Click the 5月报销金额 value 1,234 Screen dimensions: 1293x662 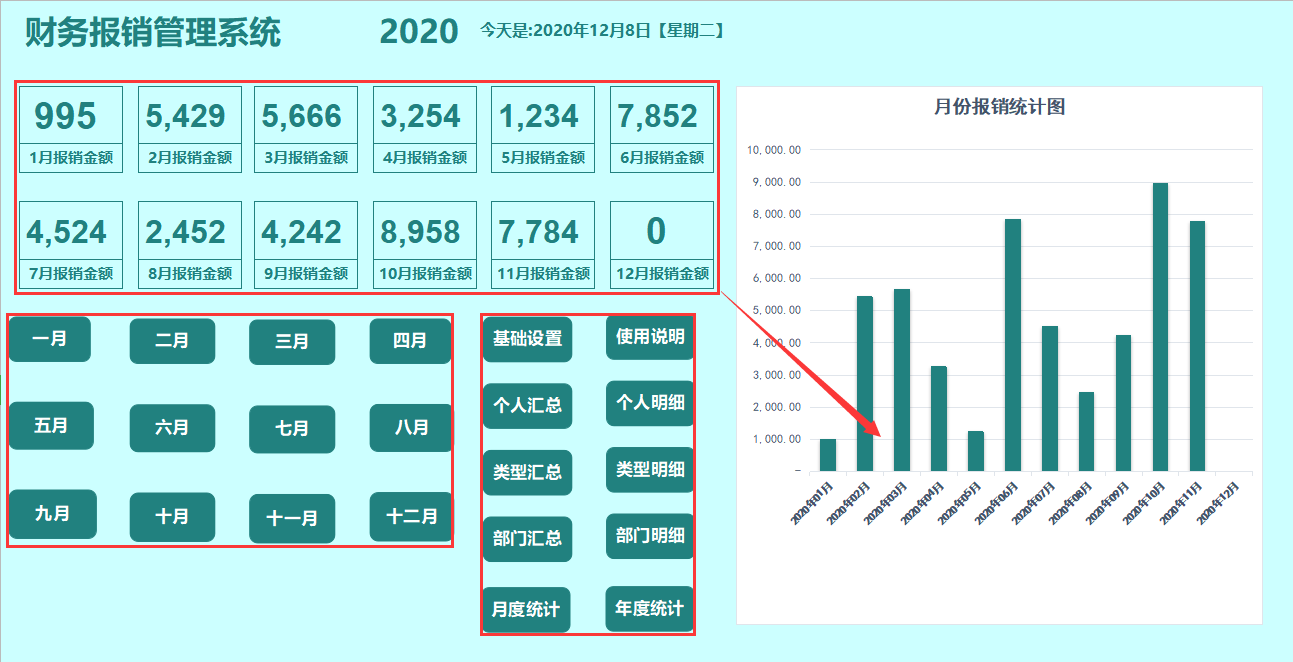(x=539, y=116)
